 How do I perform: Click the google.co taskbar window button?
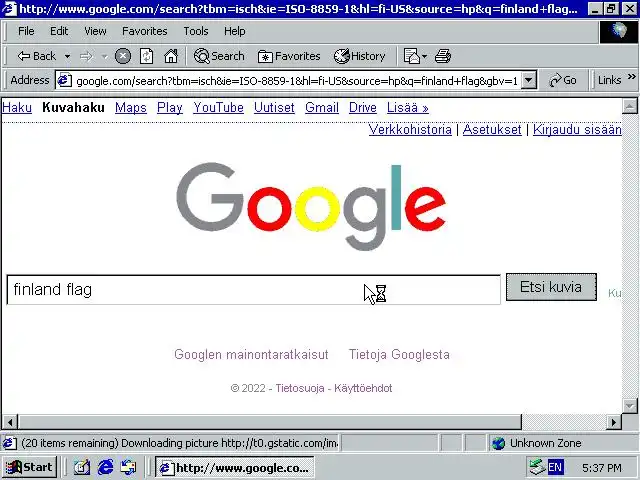coord(235,467)
